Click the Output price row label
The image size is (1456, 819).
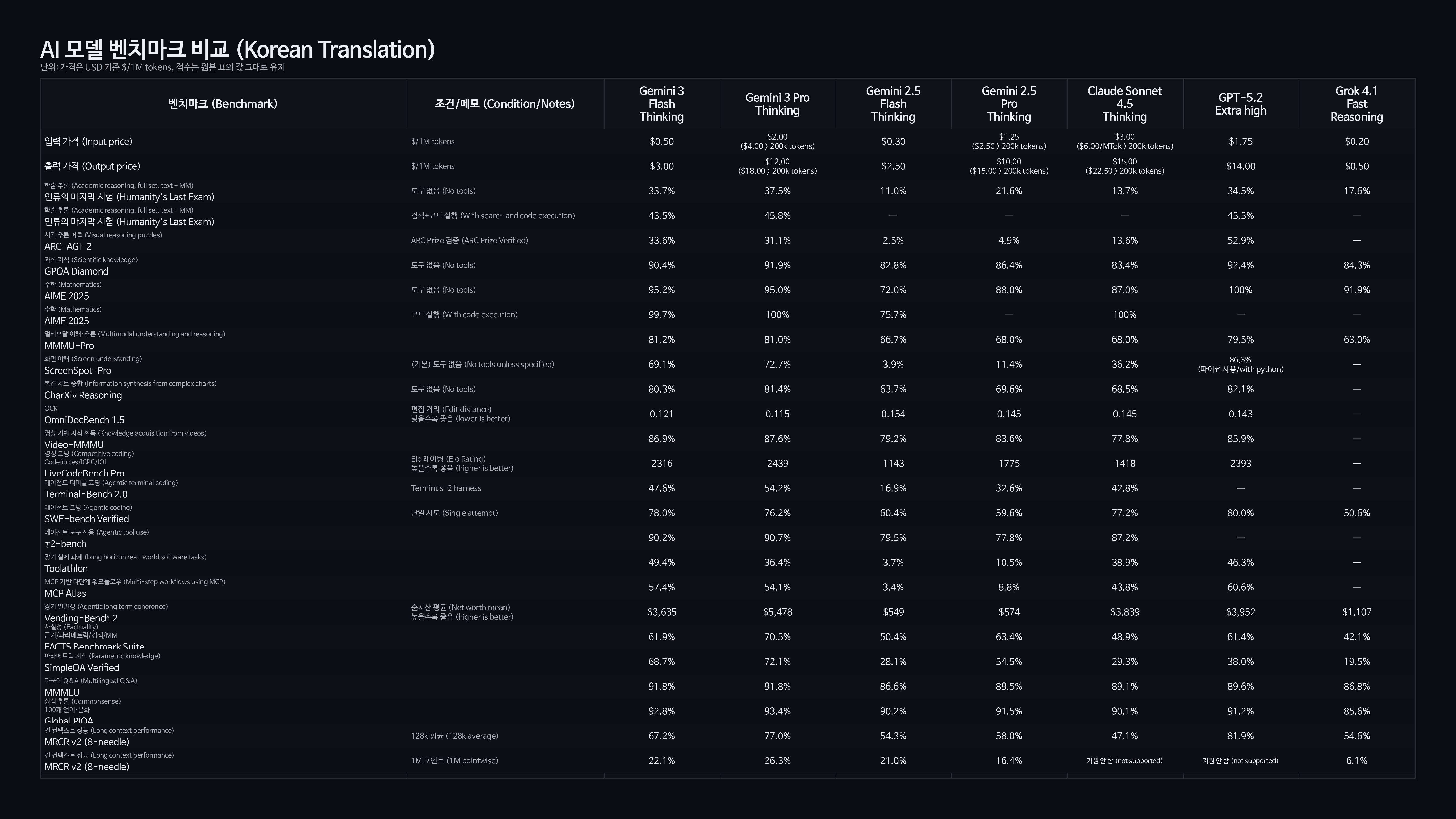[92, 166]
